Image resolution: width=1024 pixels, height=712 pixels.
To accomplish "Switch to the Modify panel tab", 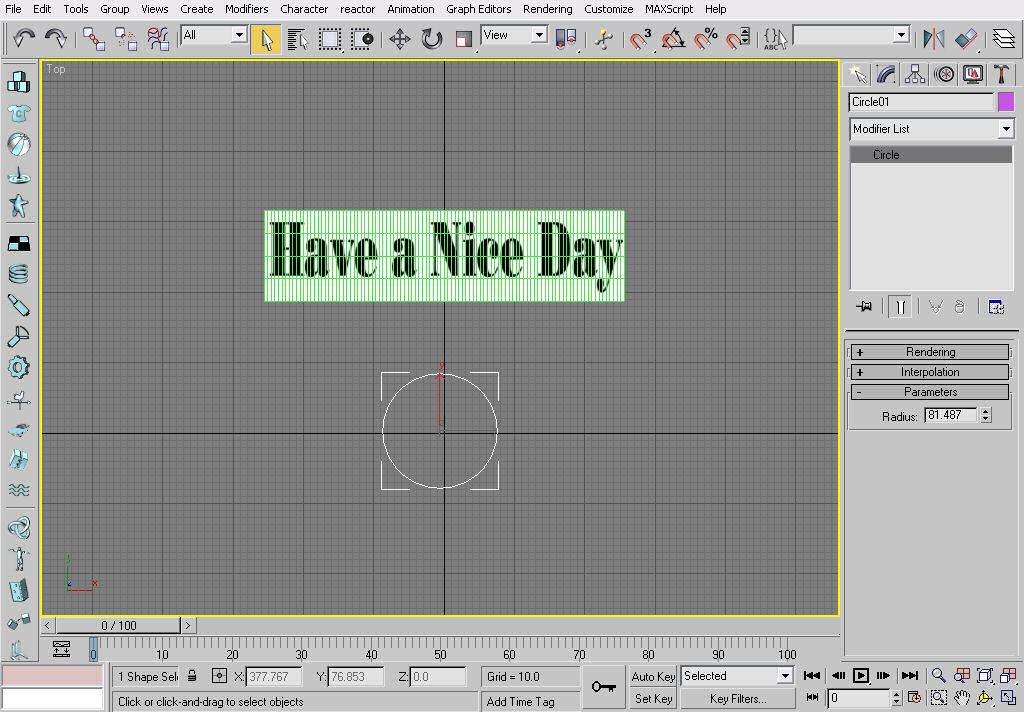I will click(886, 74).
